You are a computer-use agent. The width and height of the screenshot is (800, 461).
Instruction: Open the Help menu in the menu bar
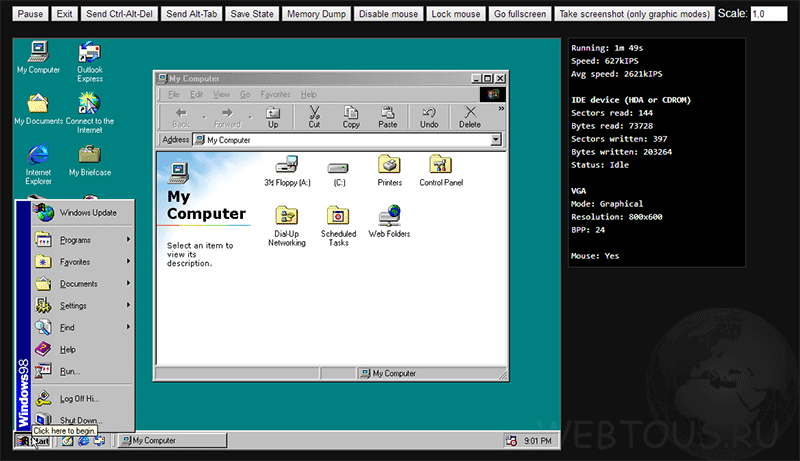click(x=308, y=94)
